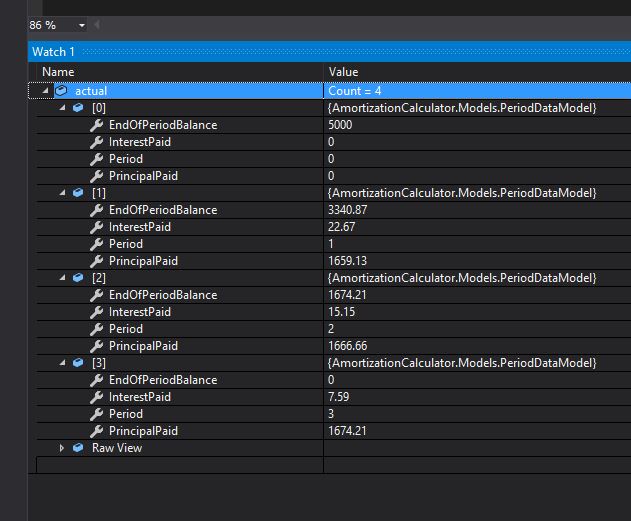
Task: Click wrench icon for PrincipalPaid under [3]
Action: (x=96, y=431)
